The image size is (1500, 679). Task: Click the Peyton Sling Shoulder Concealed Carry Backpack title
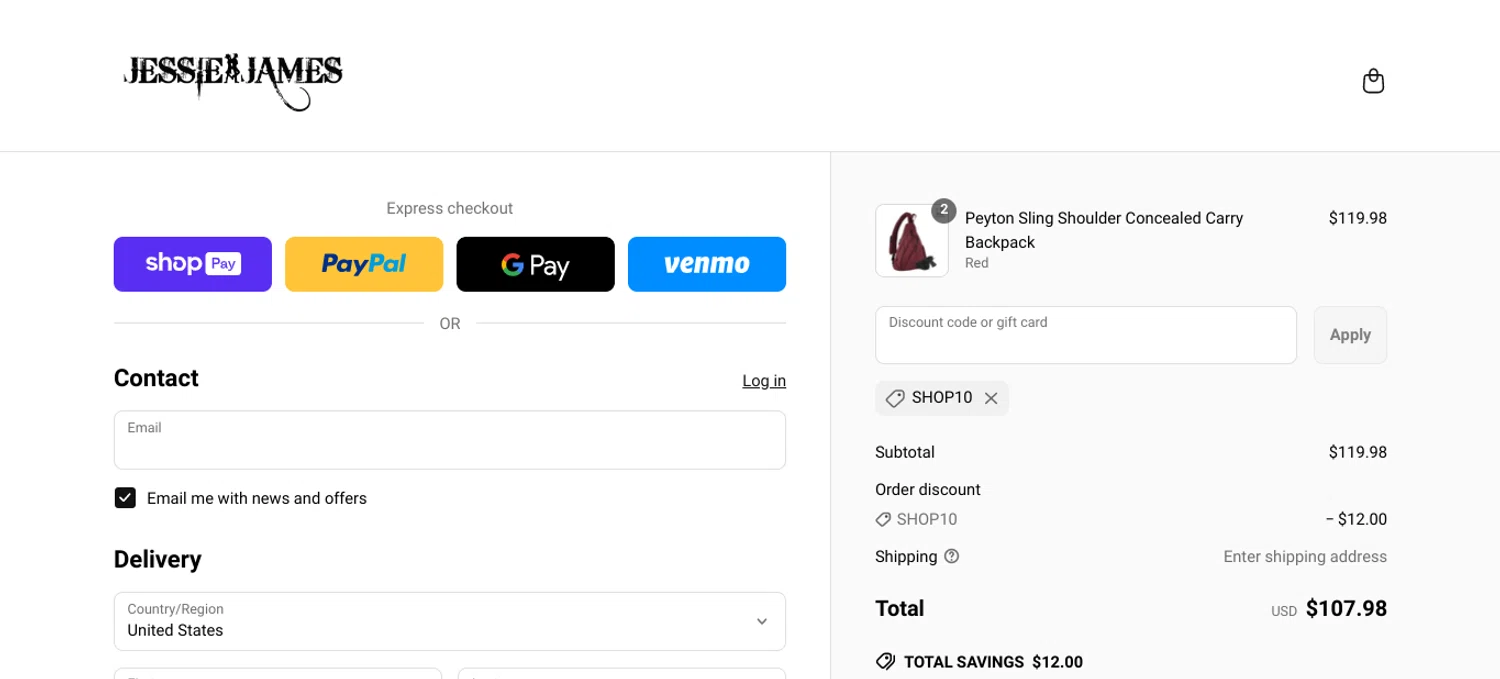[1104, 230]
